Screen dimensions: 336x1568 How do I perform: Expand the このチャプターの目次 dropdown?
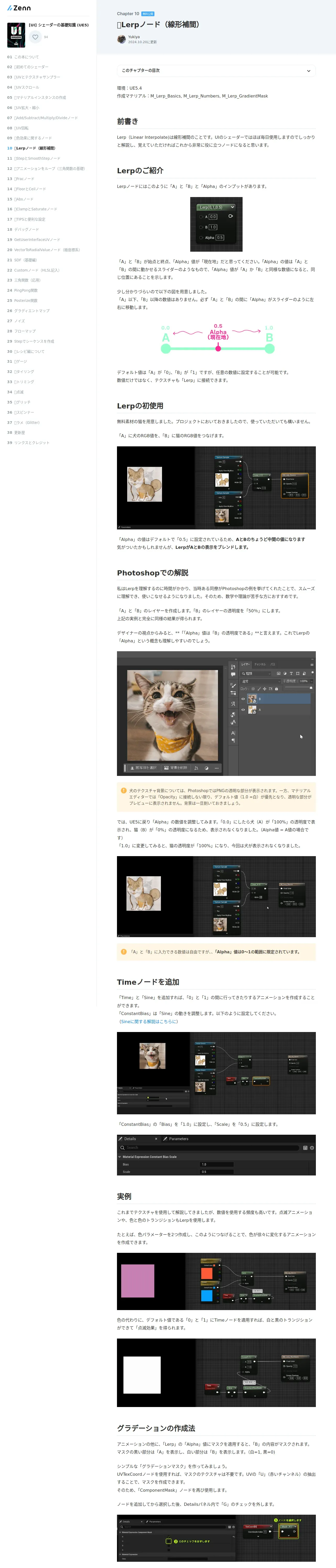tap(216, 71)
